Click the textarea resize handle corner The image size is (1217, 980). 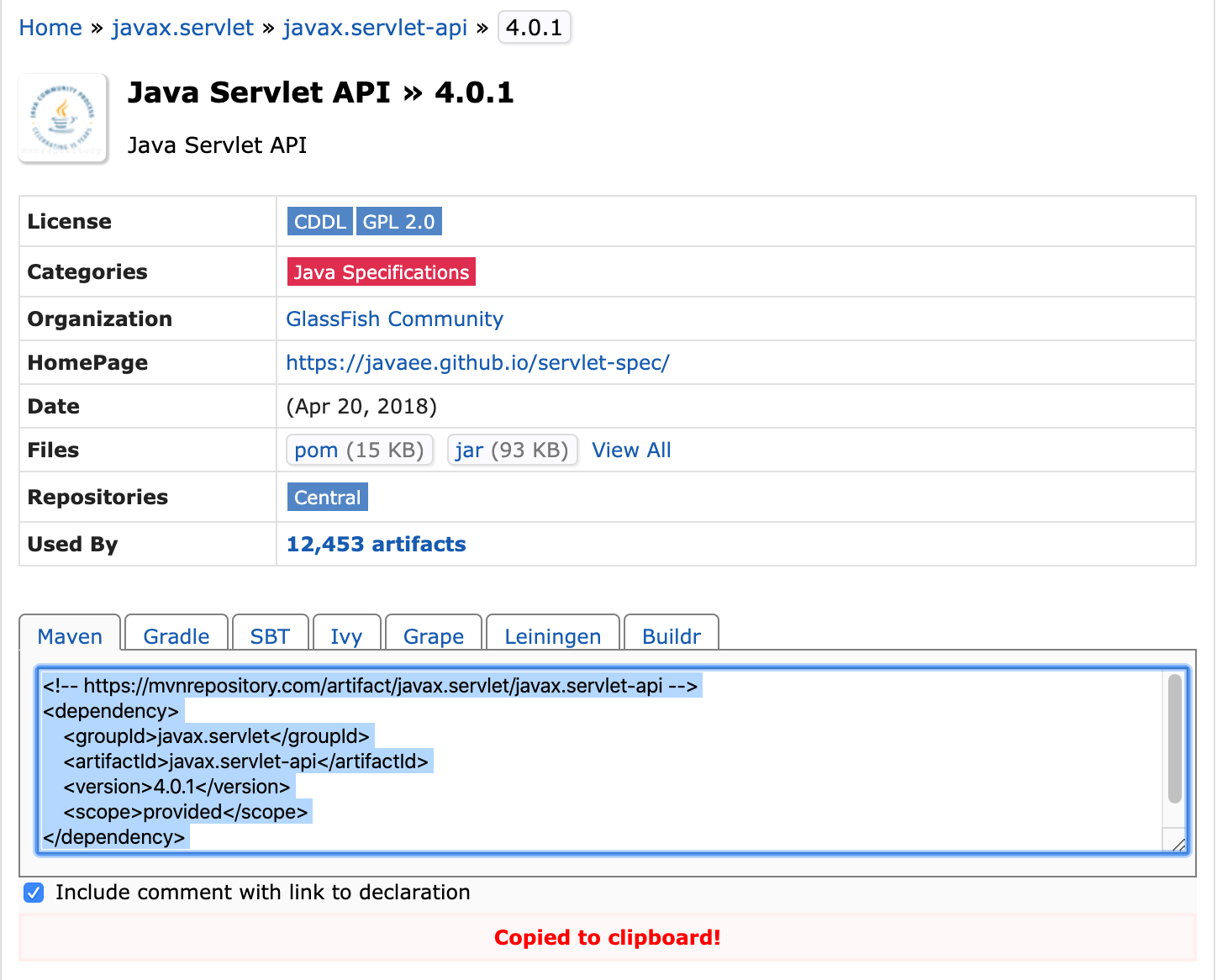pos(1178,845)
